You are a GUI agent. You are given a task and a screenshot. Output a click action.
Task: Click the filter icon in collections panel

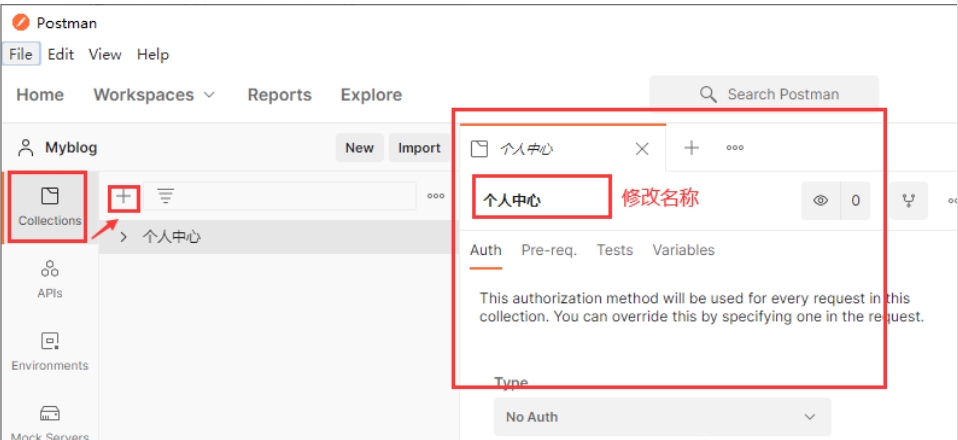coord(165,196)
